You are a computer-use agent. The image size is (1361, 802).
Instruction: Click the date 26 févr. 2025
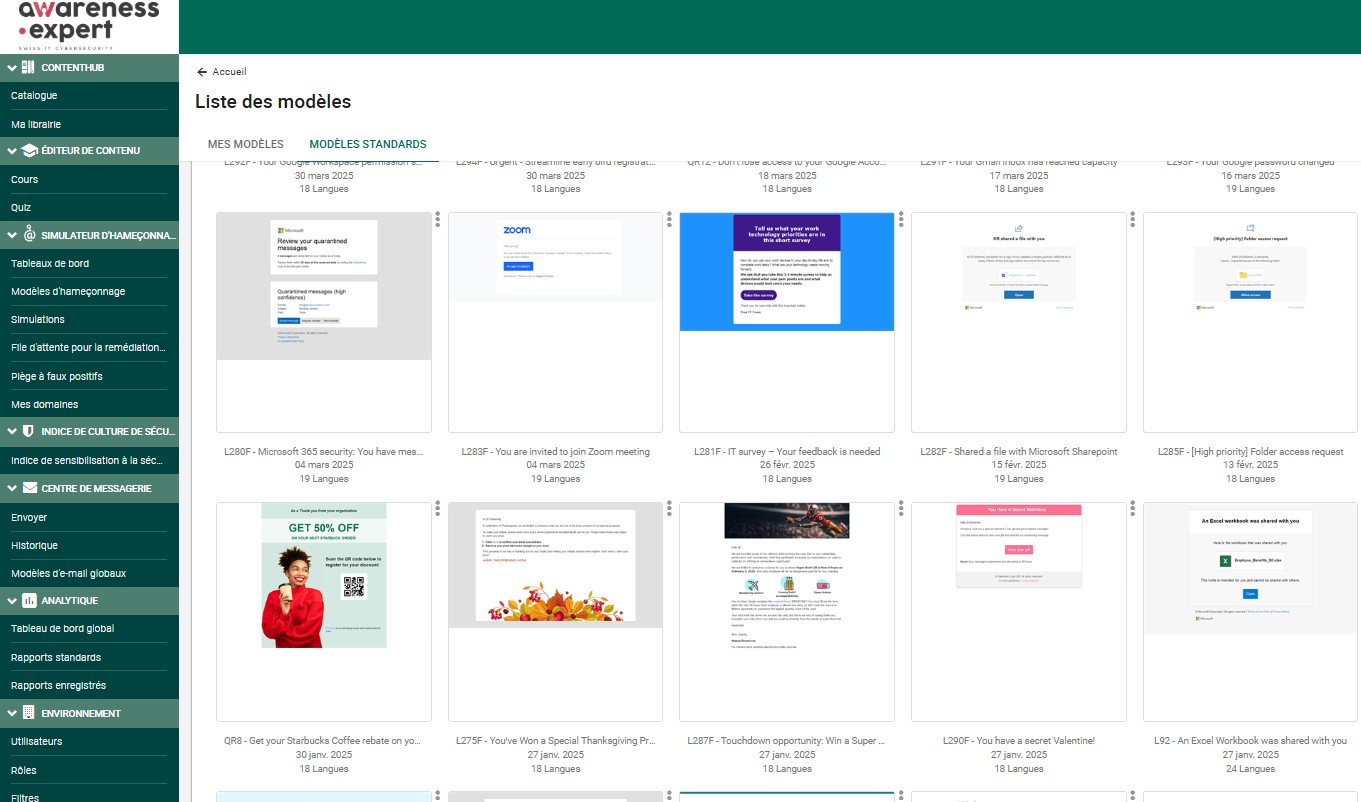click(787, 465)
